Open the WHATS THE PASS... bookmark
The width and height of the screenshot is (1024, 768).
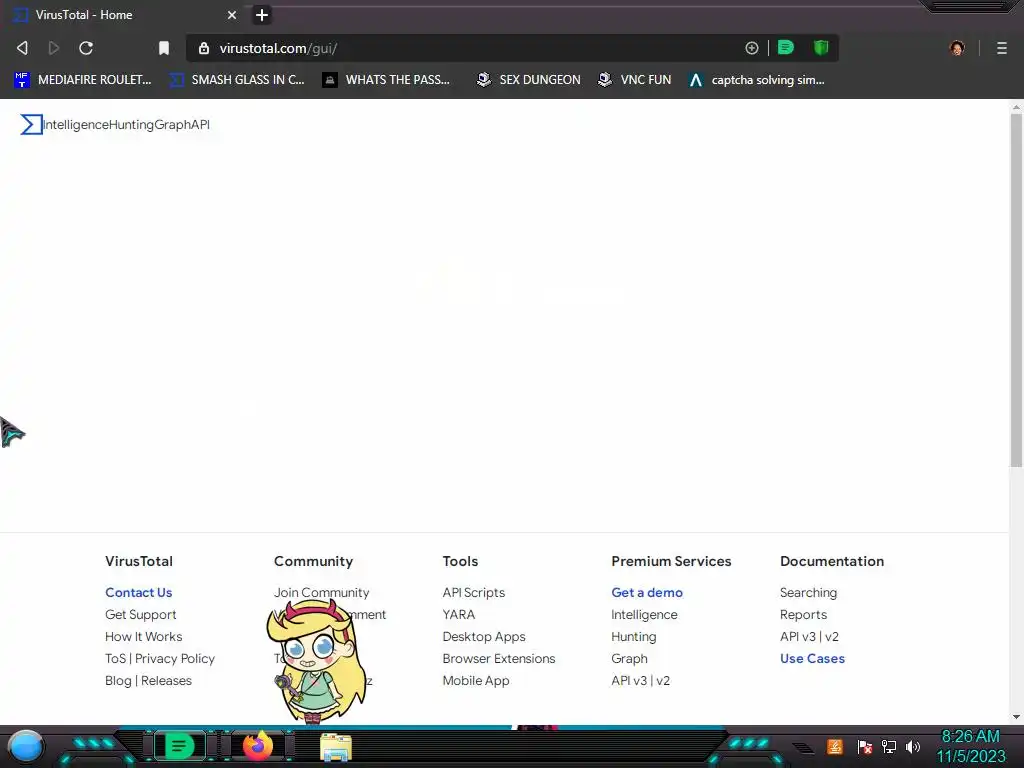pyautogui.click(x=387, y=80)
